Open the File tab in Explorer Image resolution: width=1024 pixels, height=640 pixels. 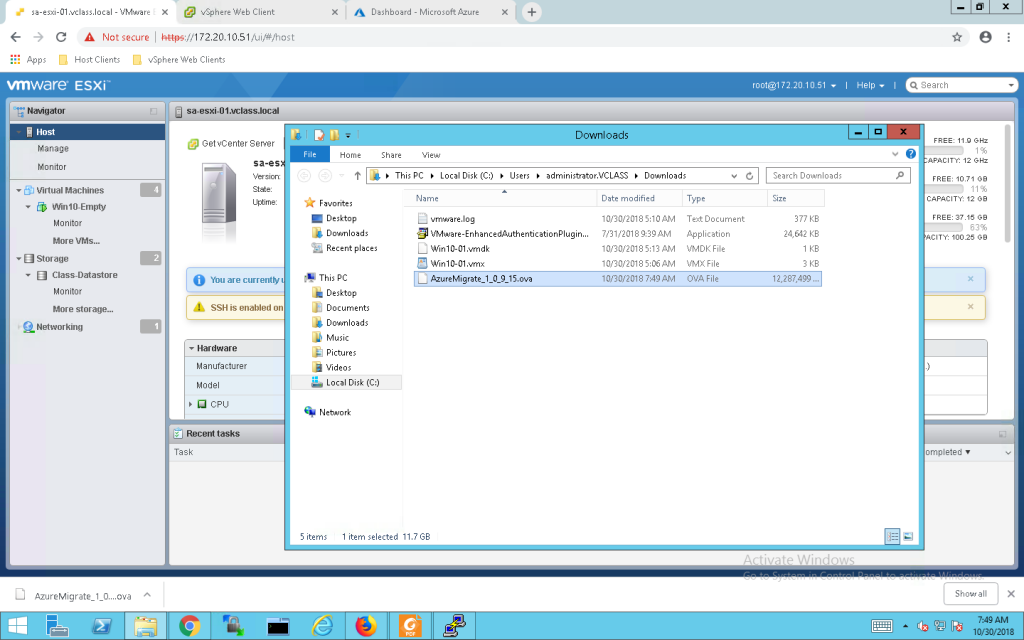click(310, 154)
